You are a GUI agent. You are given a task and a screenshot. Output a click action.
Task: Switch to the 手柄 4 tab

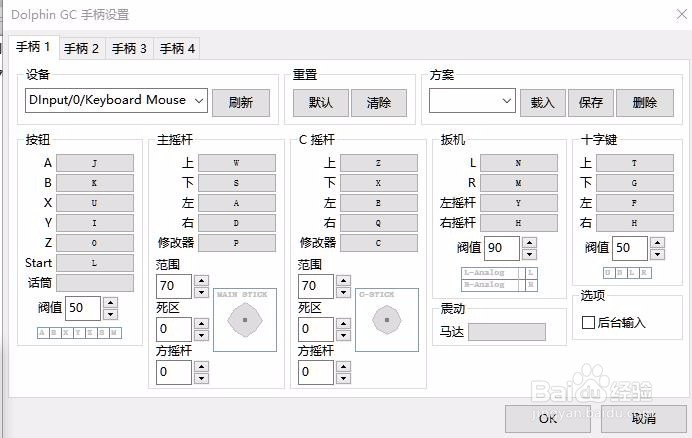pyautogui.click(x=177, y=48)
